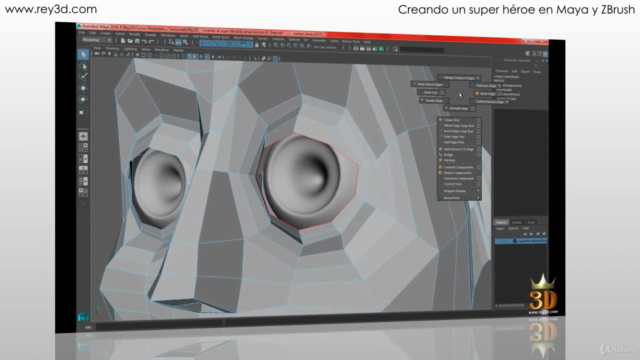The image size is (640, 360).
Task: Choose the Paint Selection tool
Action: click(83, 77)
